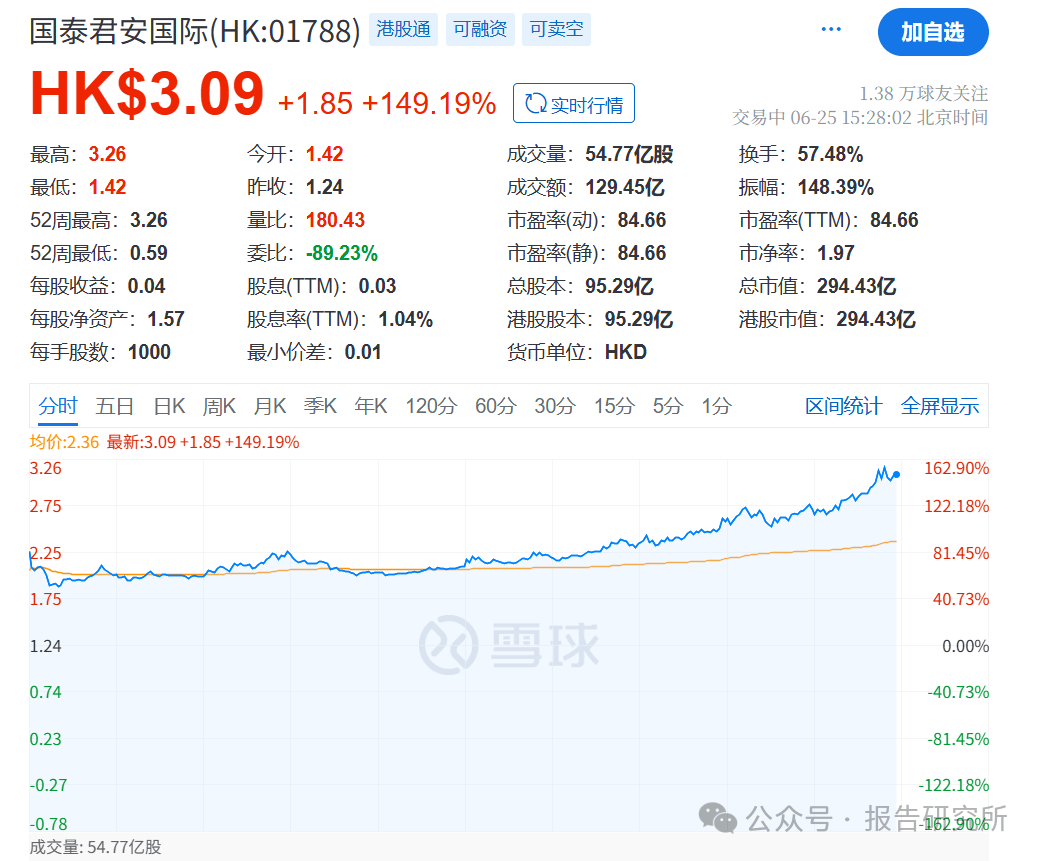Image resolution: width=1041 pixels, height=861 pixels.
Task: Switch to the 120分 chart tab
Action: [431, 406]
